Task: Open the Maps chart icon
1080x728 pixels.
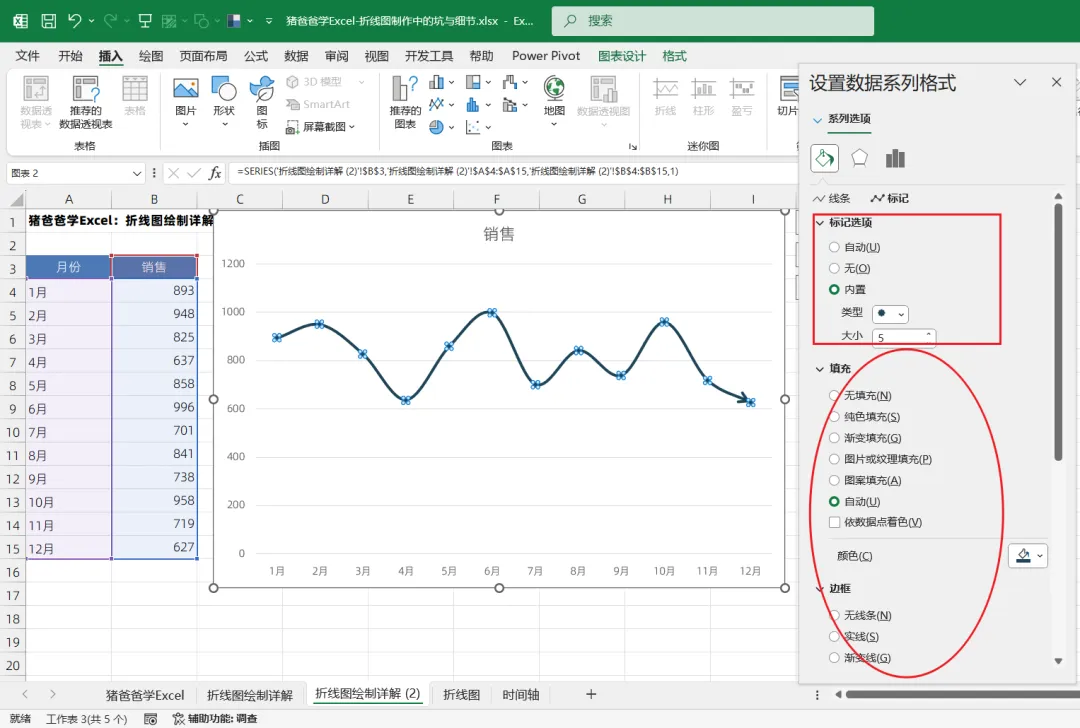Action: click(554, 89)
